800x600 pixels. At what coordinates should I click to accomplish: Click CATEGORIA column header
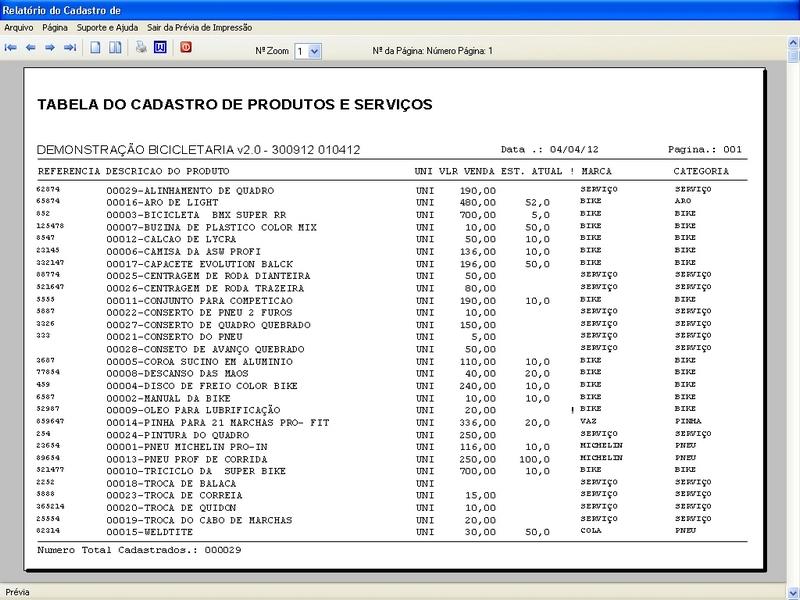click(701, 171)
